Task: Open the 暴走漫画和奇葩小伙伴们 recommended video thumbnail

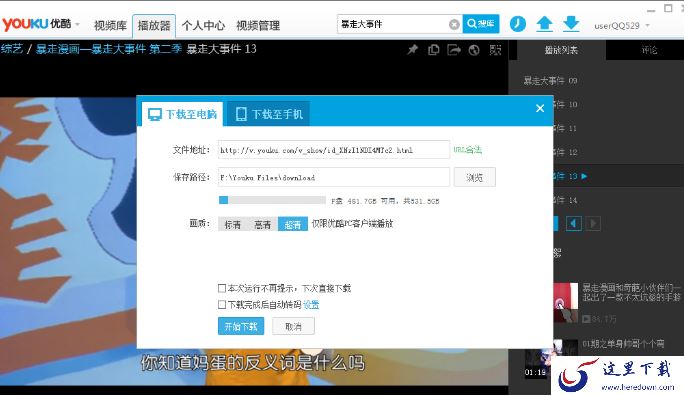Action: click(566, 302)
